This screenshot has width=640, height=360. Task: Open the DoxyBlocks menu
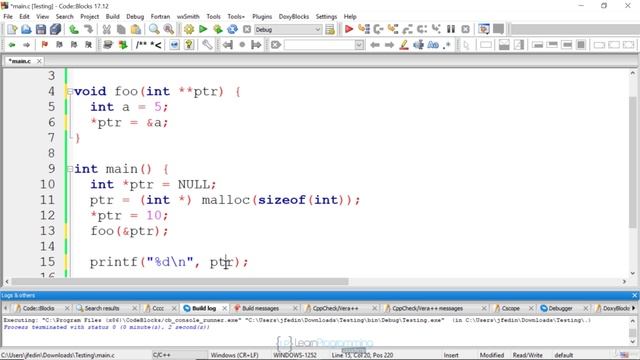click(293, 16)
